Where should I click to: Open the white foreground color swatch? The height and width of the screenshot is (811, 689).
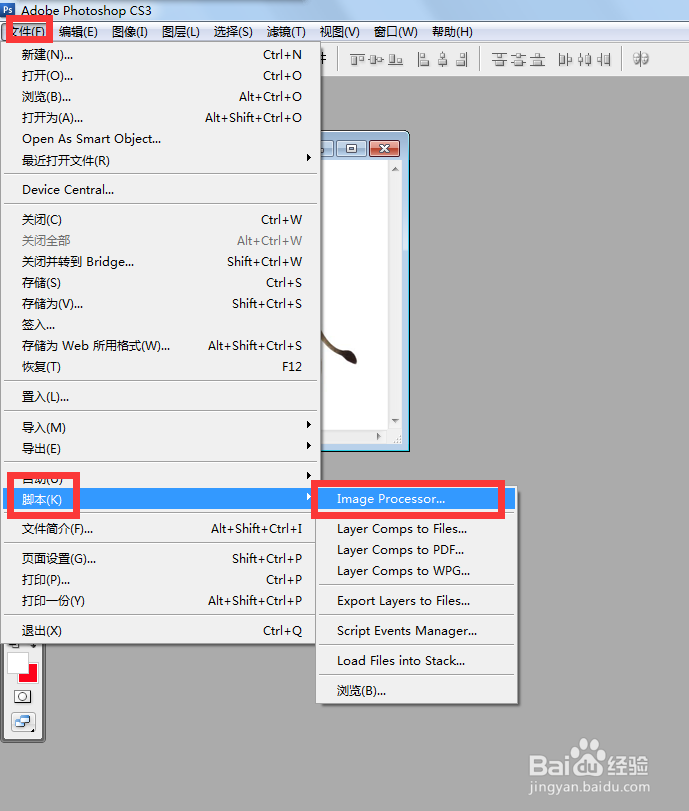click(x=16, y=662)
